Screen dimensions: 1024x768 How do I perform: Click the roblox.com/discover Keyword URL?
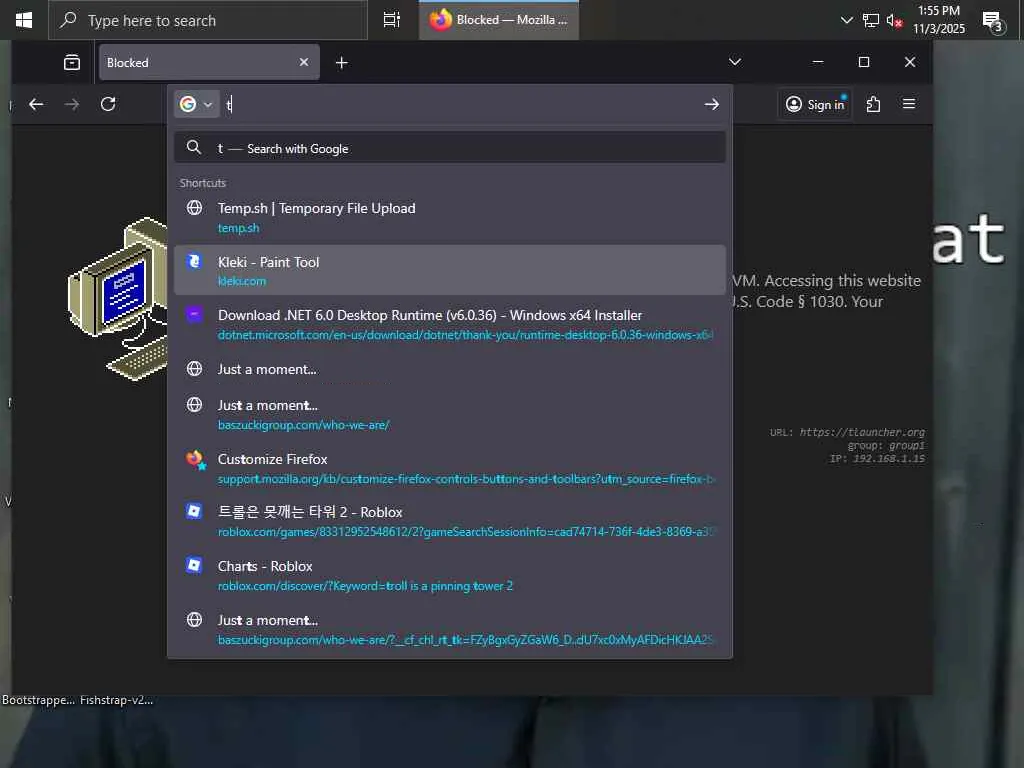click(x=365, y=586)
